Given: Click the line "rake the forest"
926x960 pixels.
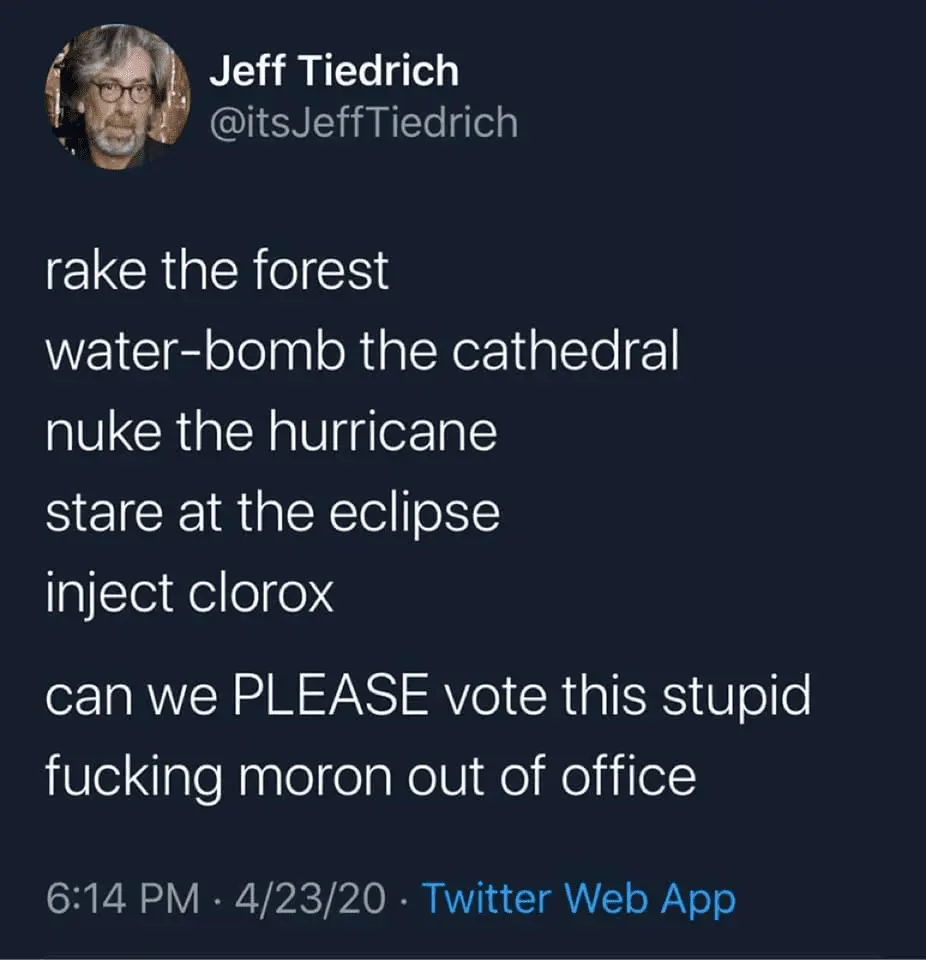Looking at the screenshot, I should click(x=217, y=272).
